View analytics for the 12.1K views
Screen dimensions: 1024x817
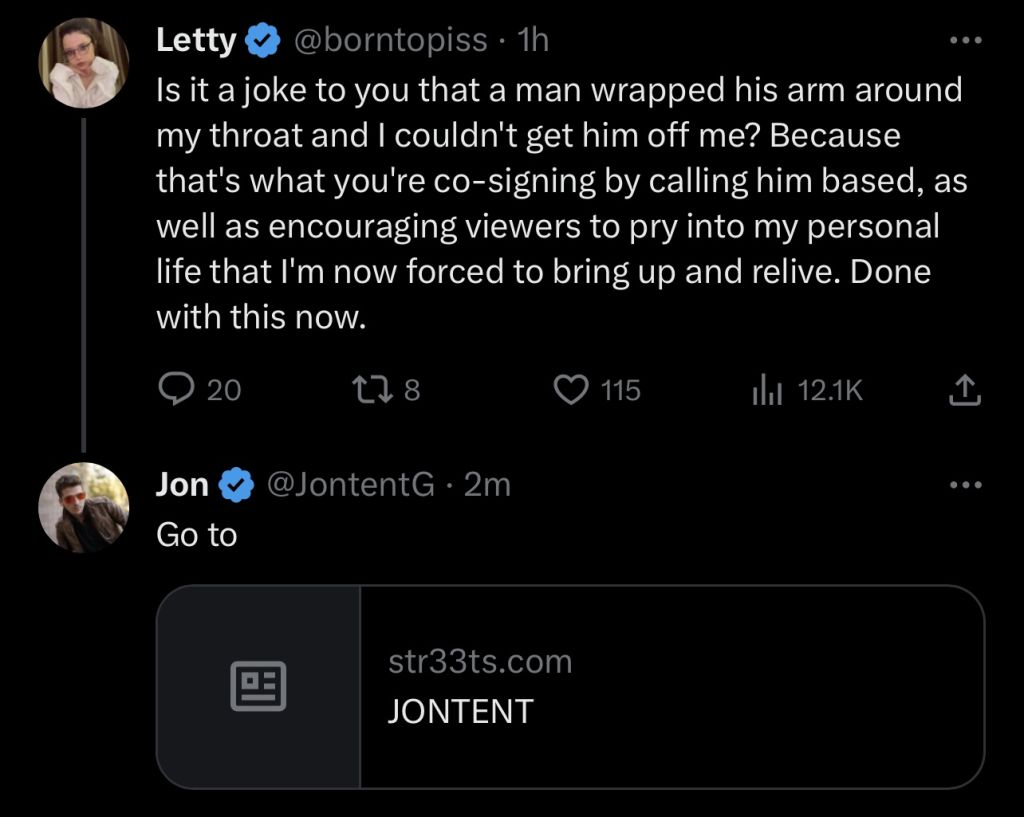(x=763, y=390)
